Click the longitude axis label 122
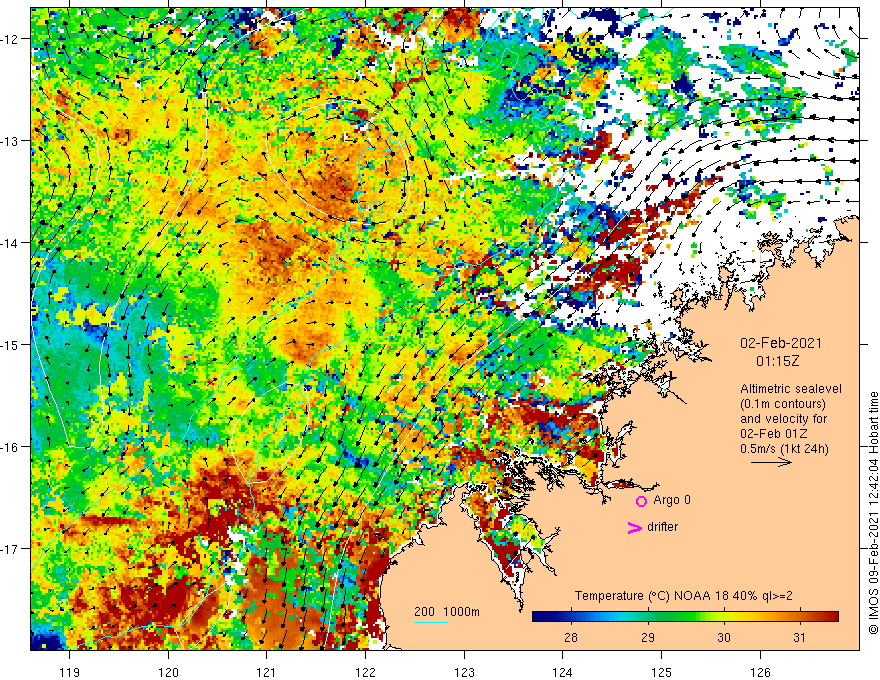The width and height of the screenshot is (880, 680). click(365, 672)
